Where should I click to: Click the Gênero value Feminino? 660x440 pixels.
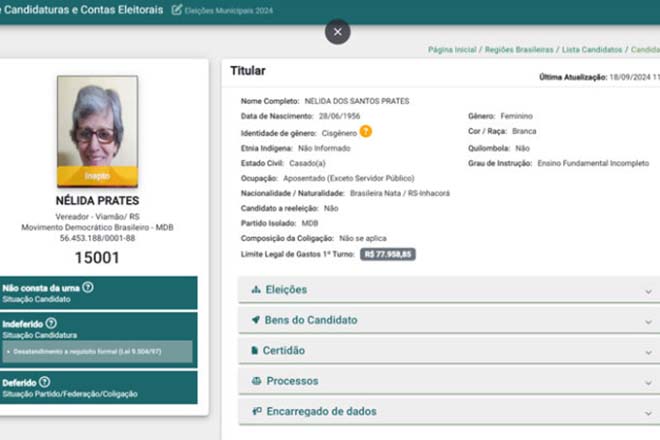tap(516, 116)
